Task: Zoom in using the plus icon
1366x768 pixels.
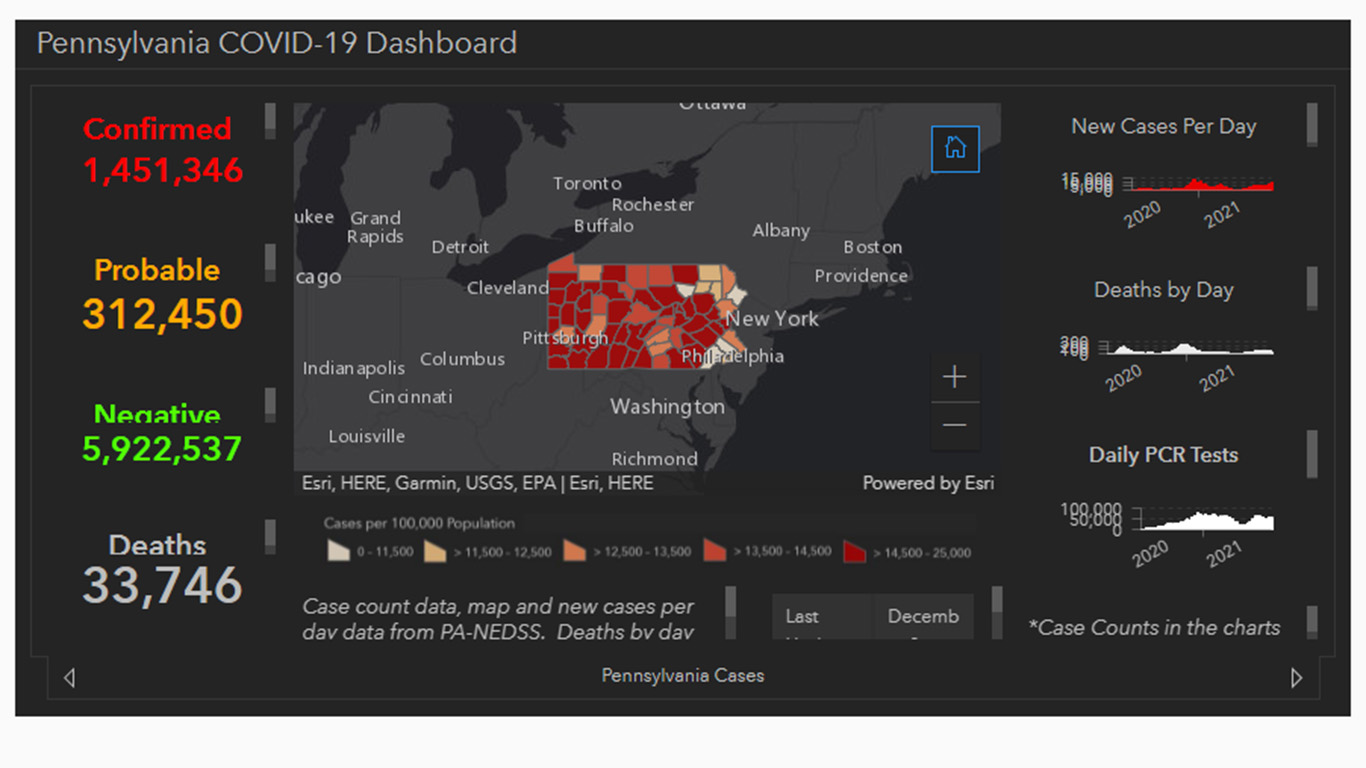Action: tap(954, 376)
